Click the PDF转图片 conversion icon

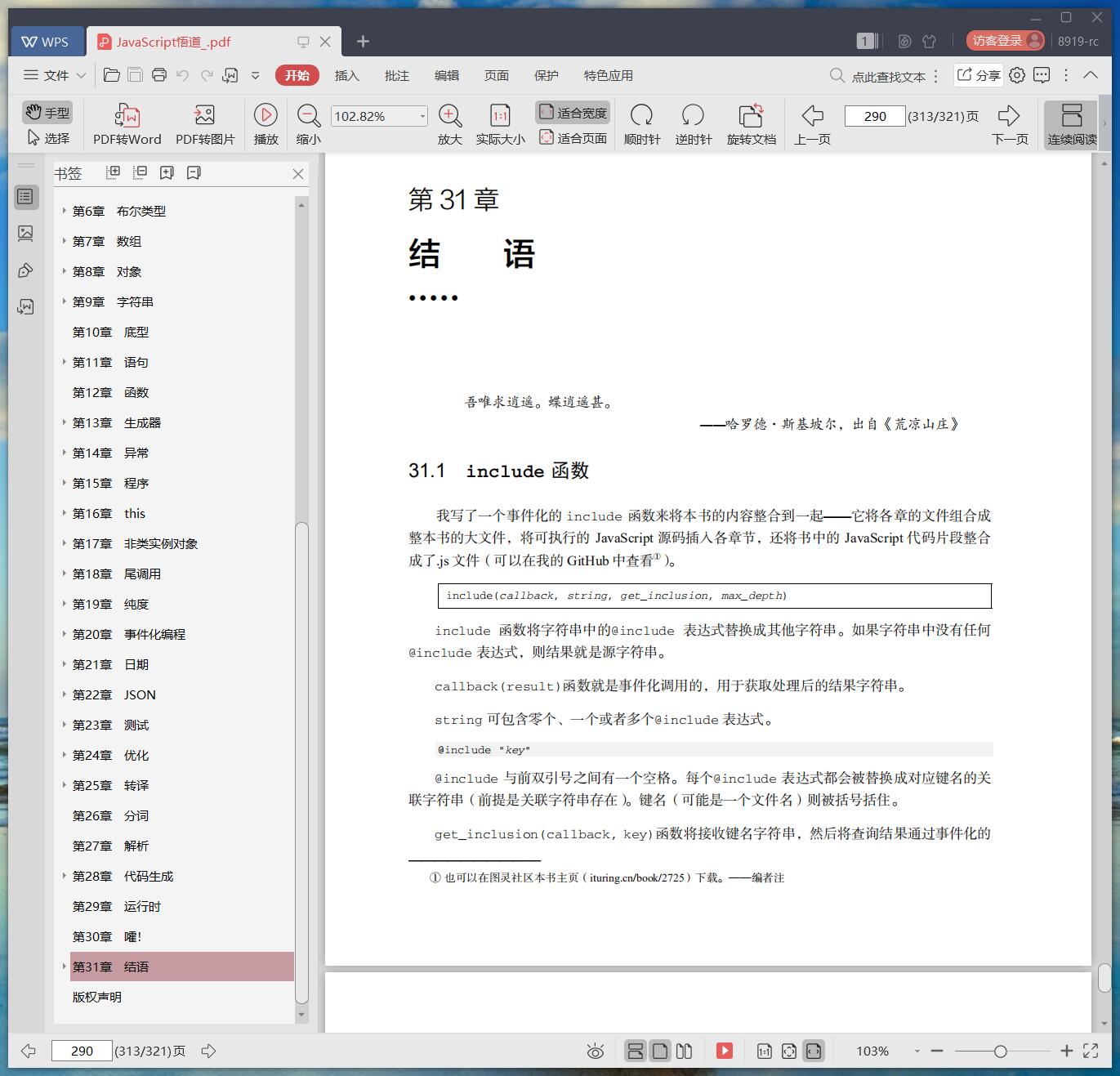click(x=204, y=115)
